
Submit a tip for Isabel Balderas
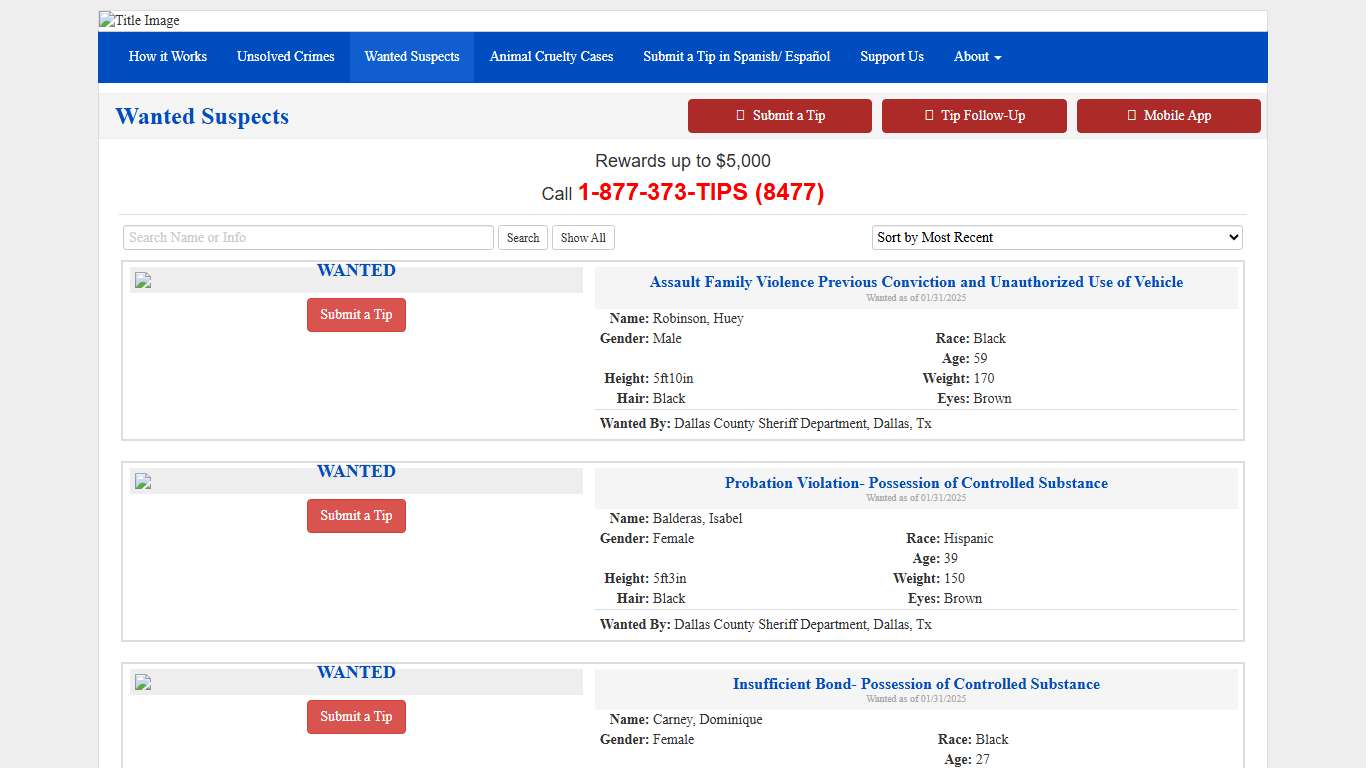pos(356,516)
